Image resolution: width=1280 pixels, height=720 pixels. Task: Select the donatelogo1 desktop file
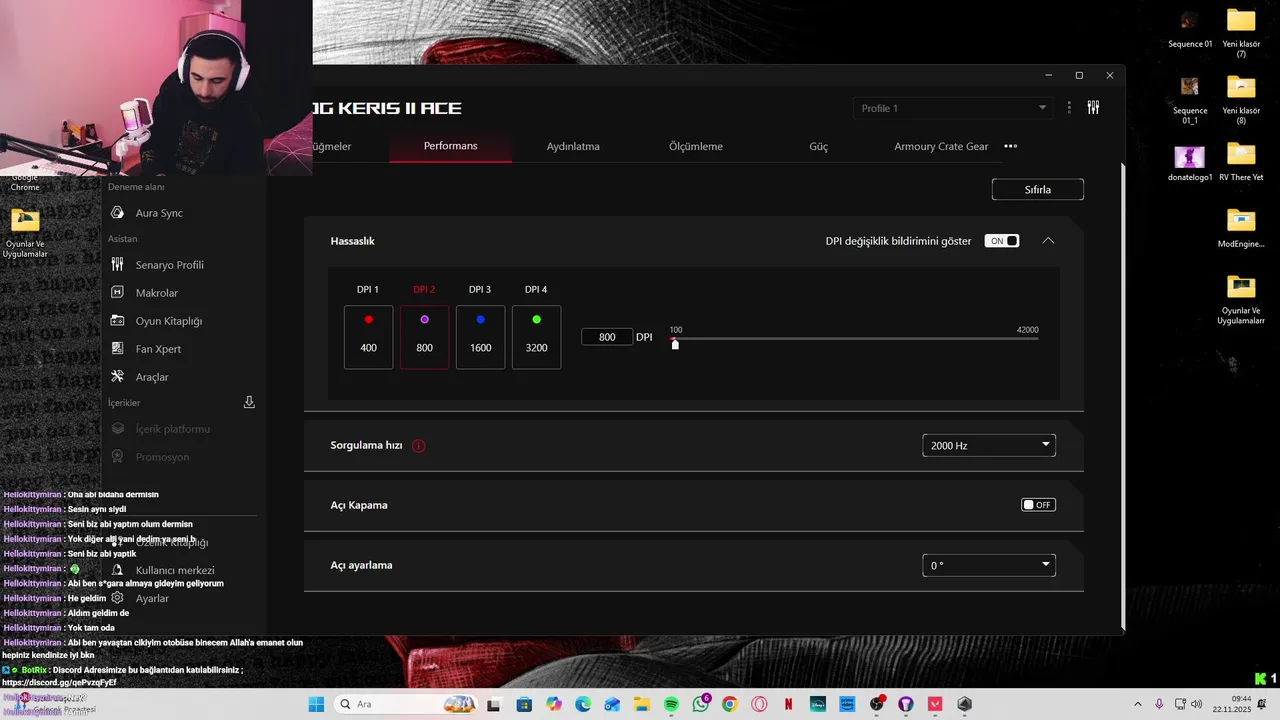[x=1190, y=163]
